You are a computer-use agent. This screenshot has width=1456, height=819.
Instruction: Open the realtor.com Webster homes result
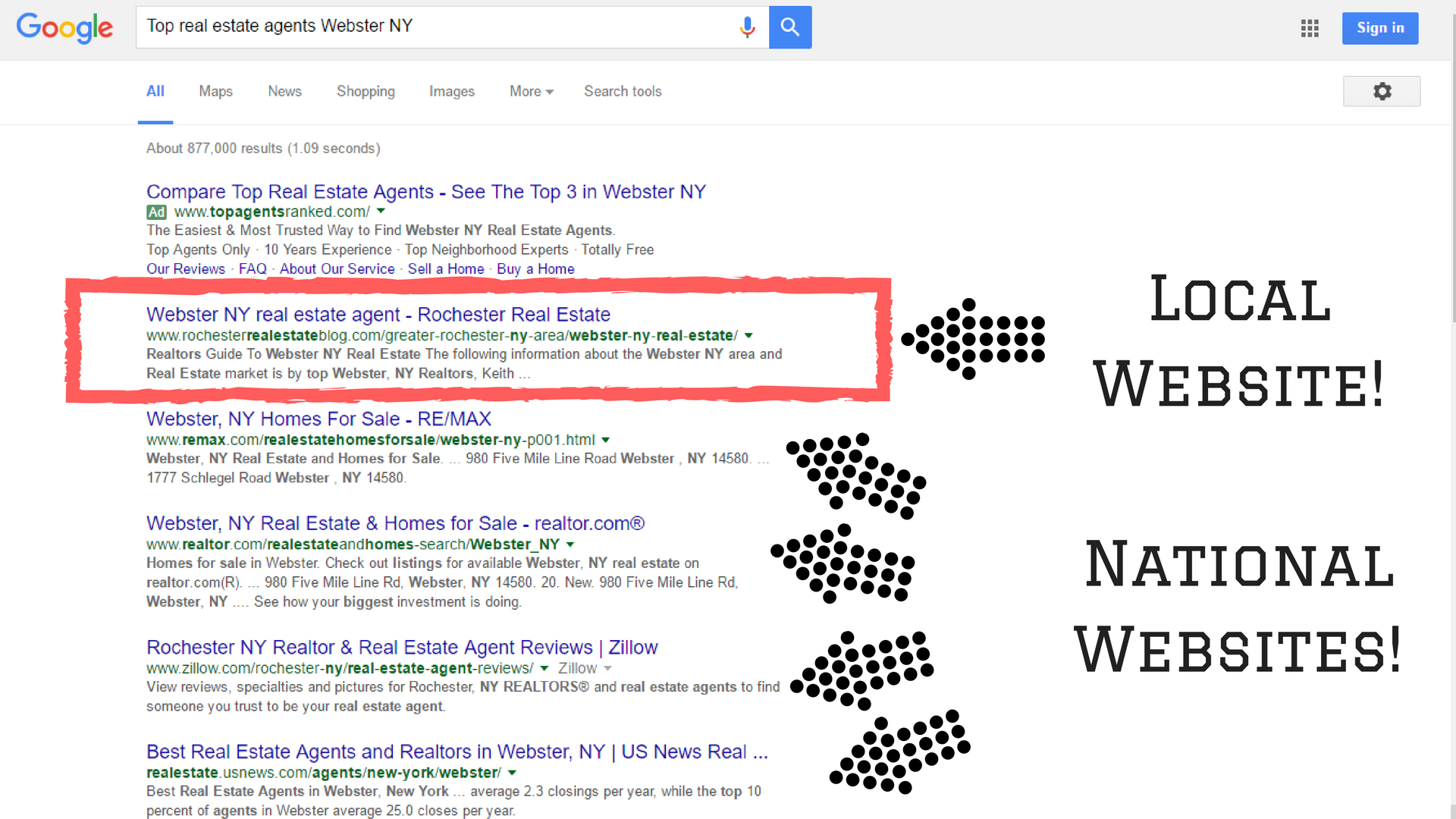click(x=395, y=524)
